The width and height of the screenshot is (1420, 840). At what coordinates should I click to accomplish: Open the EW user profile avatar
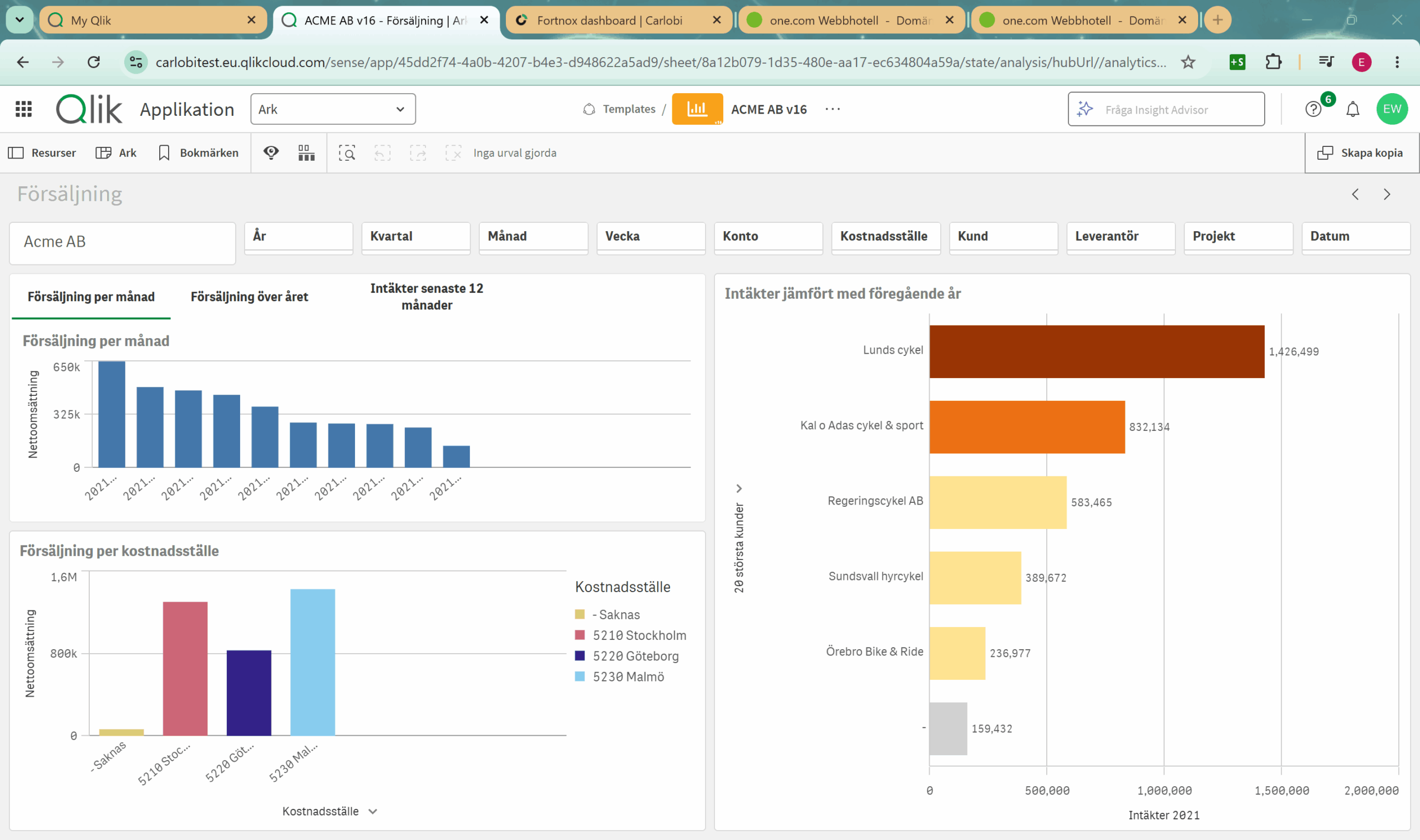click(x=1392, y=109)
